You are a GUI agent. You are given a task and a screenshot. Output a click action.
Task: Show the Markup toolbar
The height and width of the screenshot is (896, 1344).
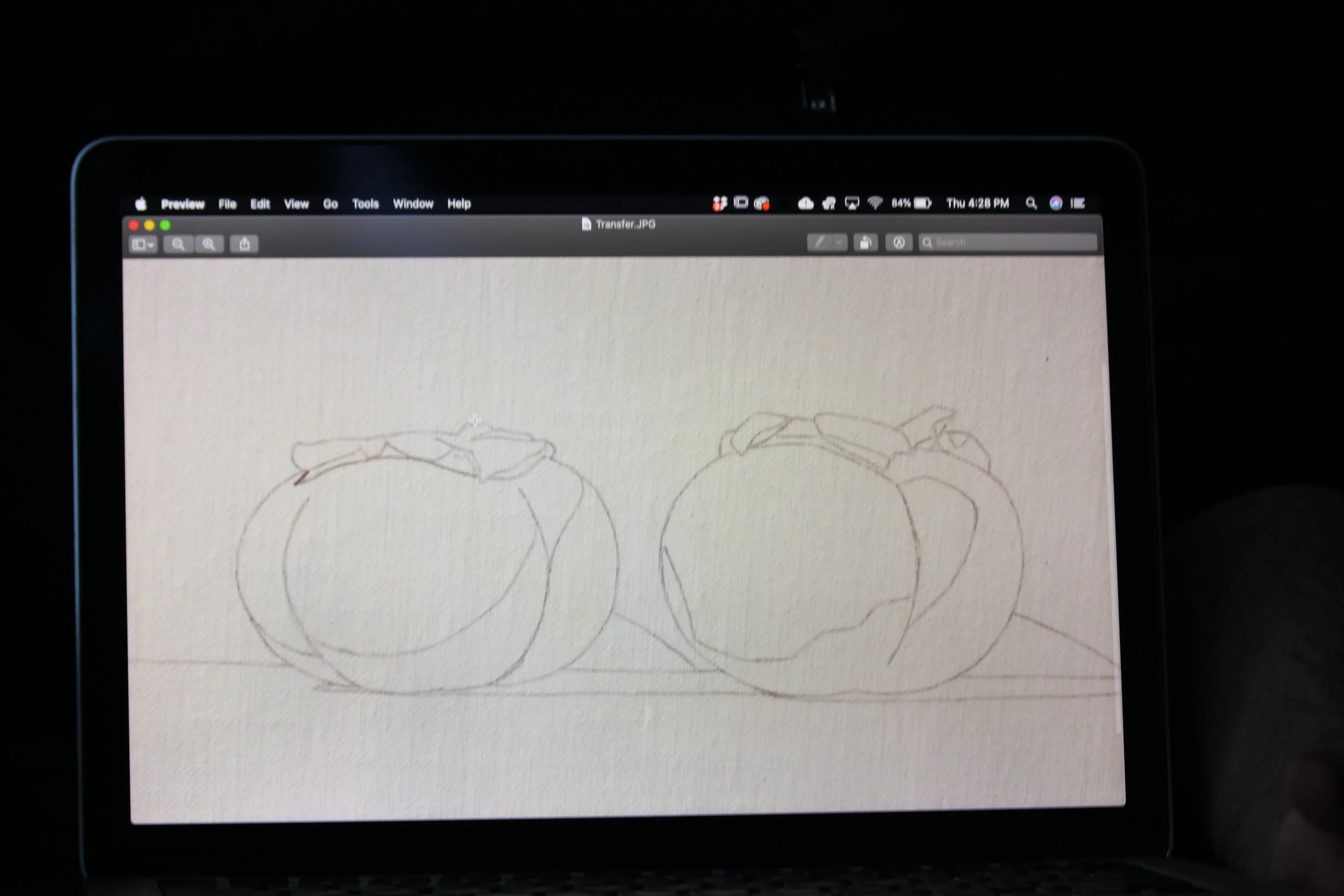pyautogui.click(x=899, y=243)
